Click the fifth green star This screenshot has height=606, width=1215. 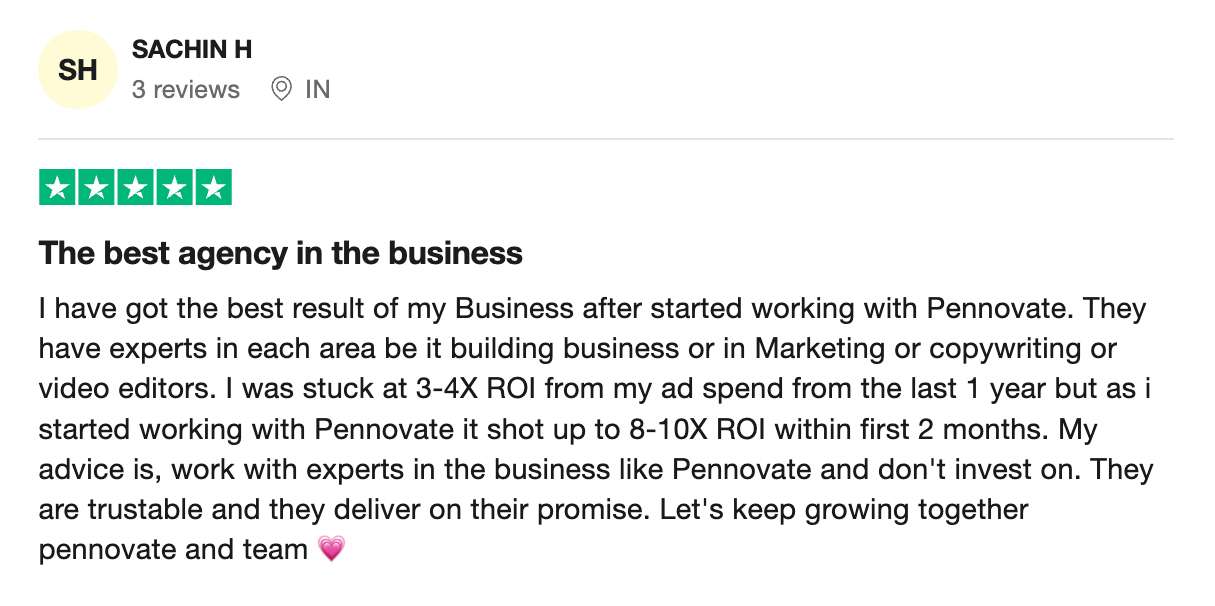pyautogui.click(x=214, y=188)
